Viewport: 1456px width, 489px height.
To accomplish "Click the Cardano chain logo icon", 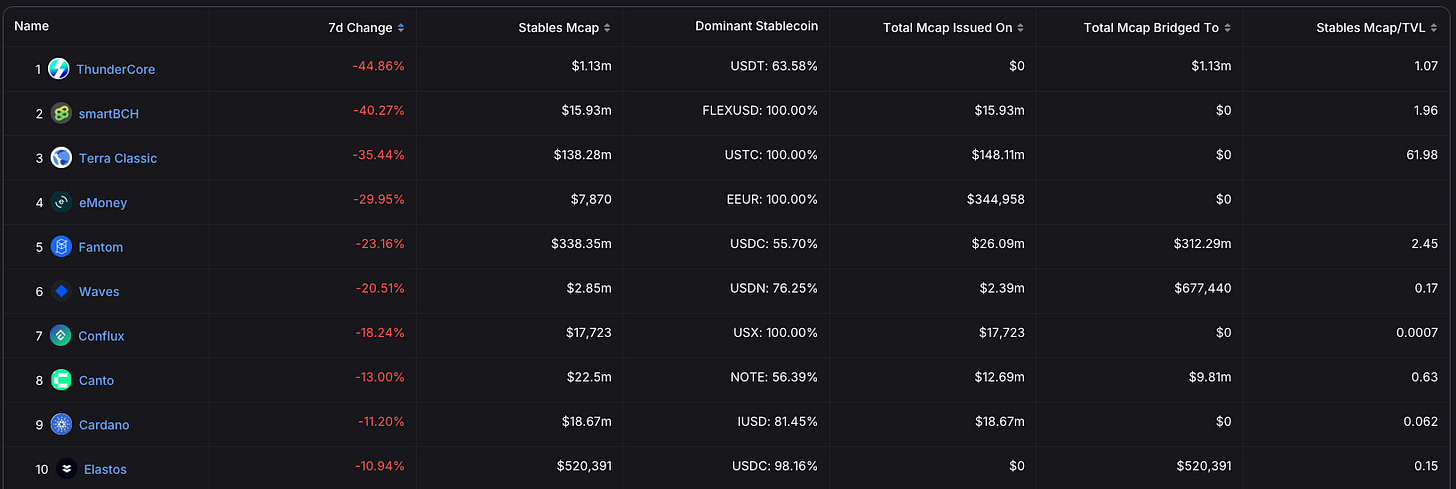I will click(x=62, y=425).
